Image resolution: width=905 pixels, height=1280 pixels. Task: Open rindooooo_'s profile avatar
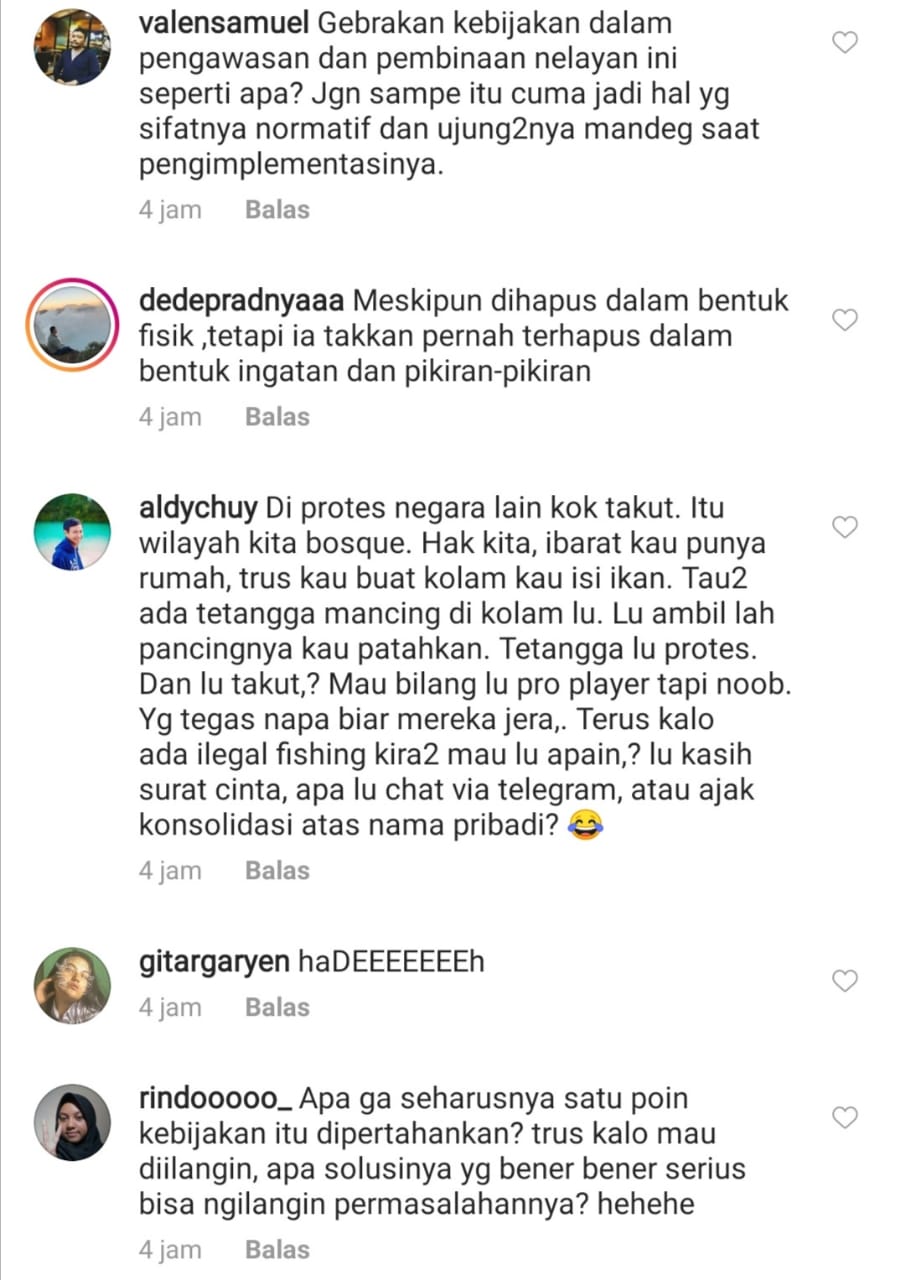click(73, 1122)
